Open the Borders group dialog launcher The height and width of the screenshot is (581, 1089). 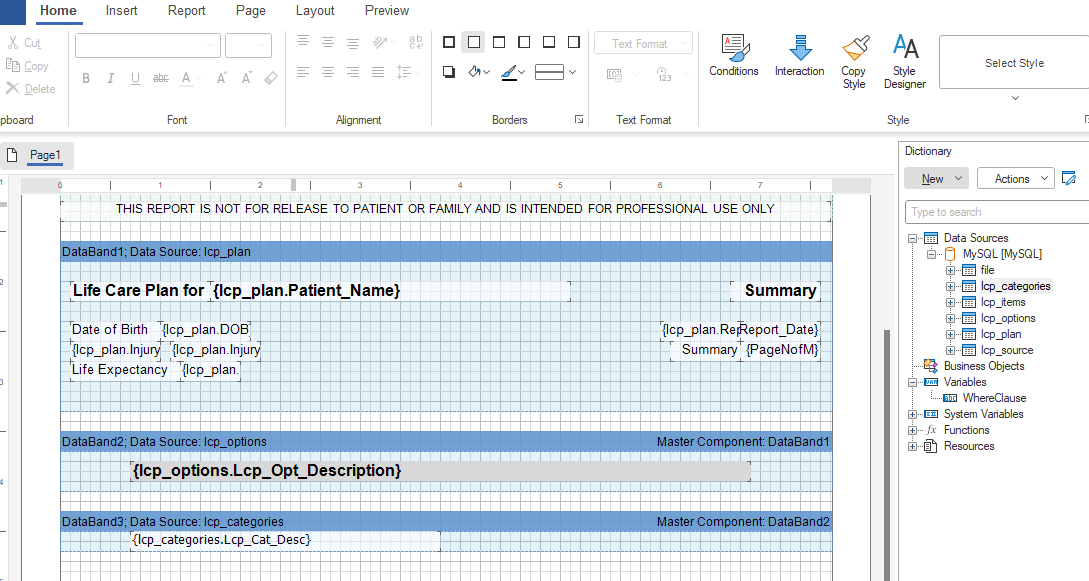coord(579,119)
